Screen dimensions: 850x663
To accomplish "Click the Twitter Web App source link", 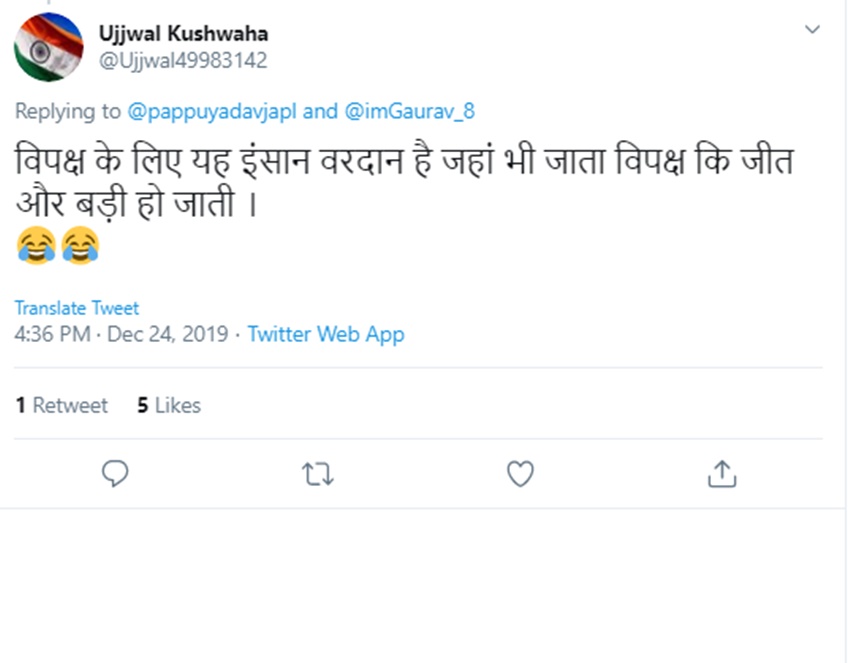I will pyautogui.click(x=326, y=334).
